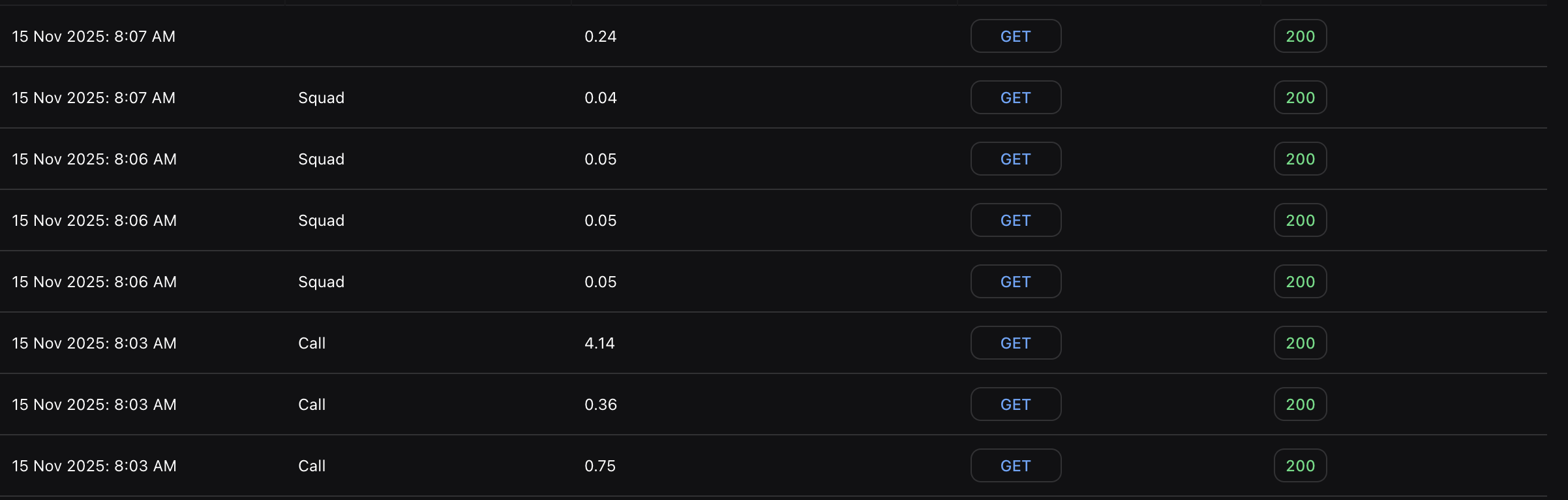This screenshot has height=500, width=1568.
Task: Click the 200 status badge in the 0.24 row
Action: (x=1300, y=37)
